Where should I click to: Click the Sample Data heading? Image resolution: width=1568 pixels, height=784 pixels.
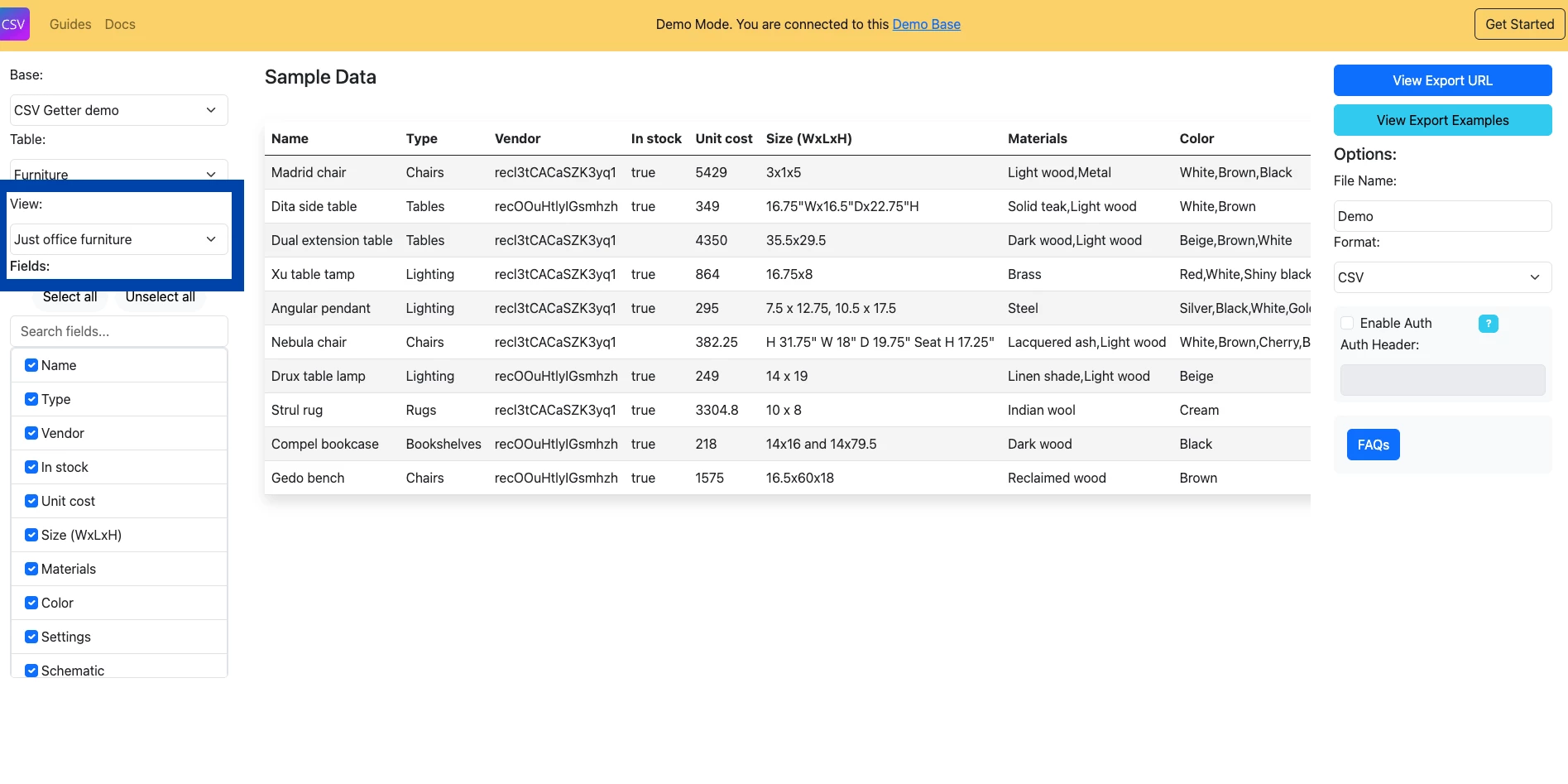(320, 77)
